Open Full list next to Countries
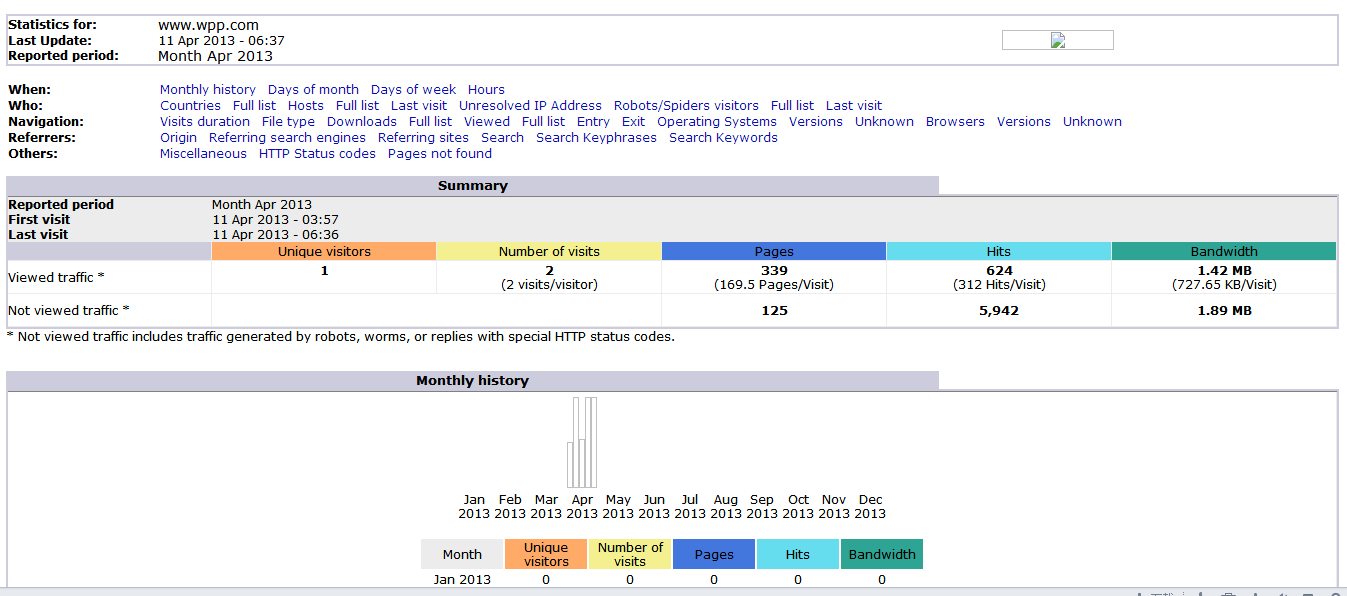 tap(254, 105)
